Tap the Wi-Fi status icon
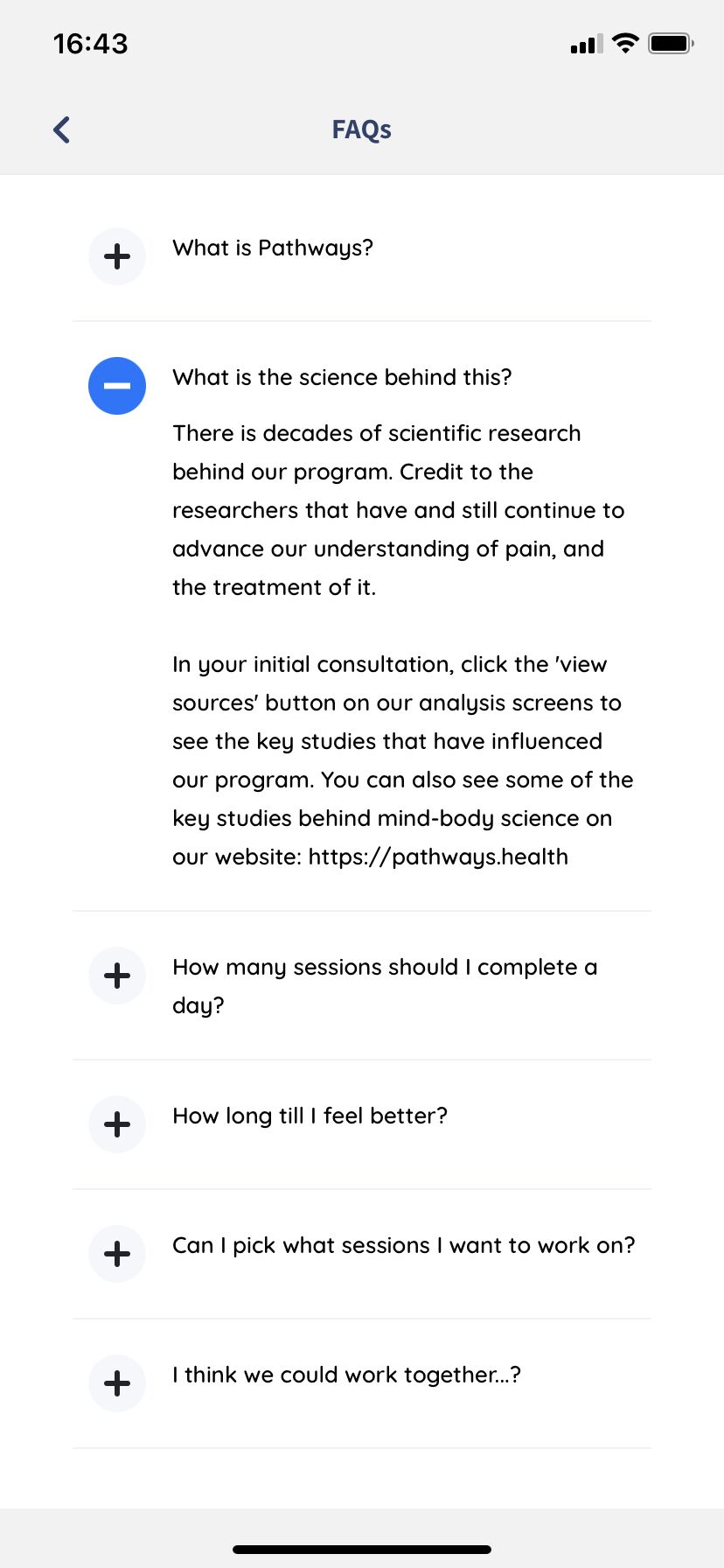The width and height of the screenshot is (724, 1568). pyautogui.click(x=625, y=43)
